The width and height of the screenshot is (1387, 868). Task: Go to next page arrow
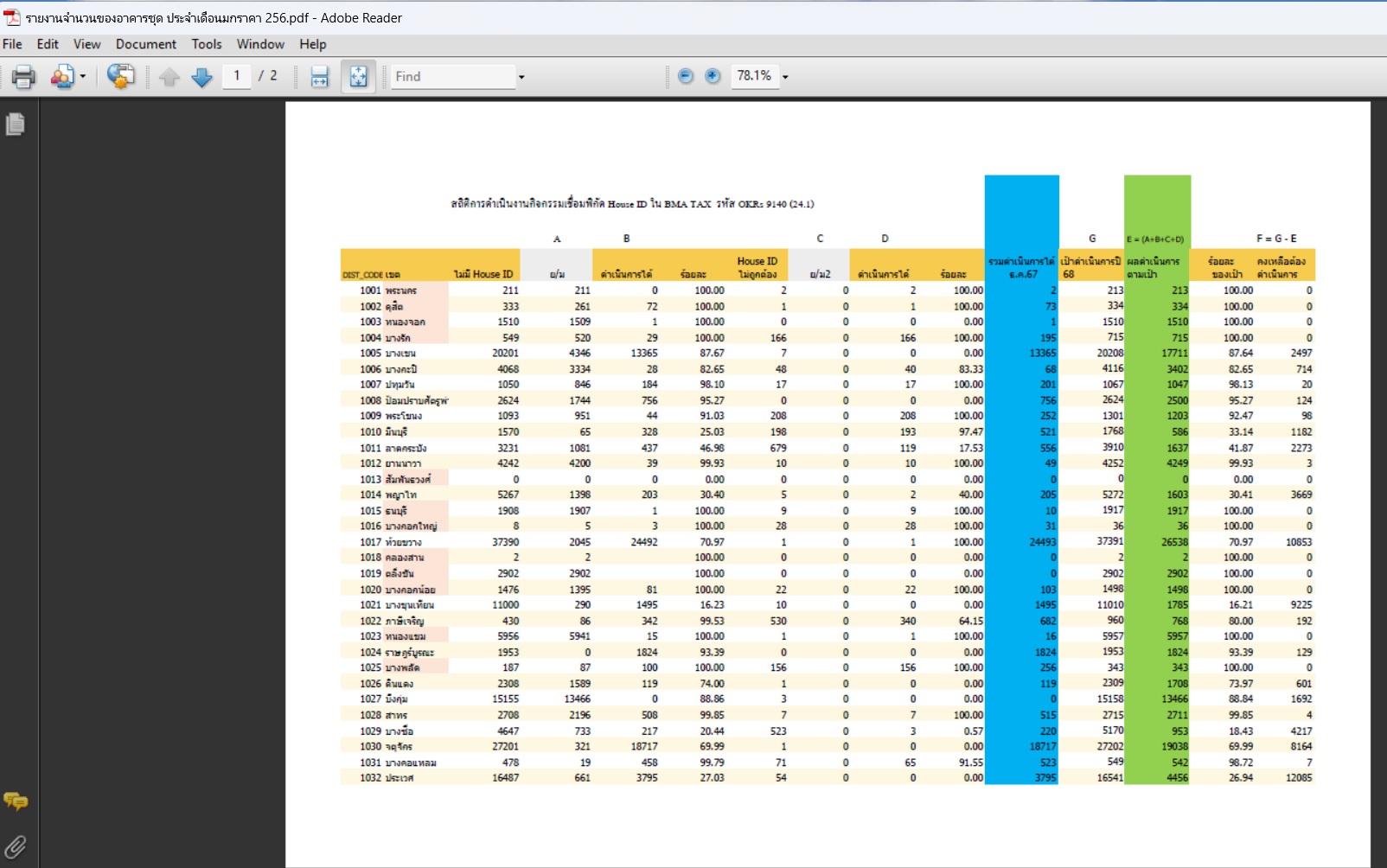coord(201,77)
